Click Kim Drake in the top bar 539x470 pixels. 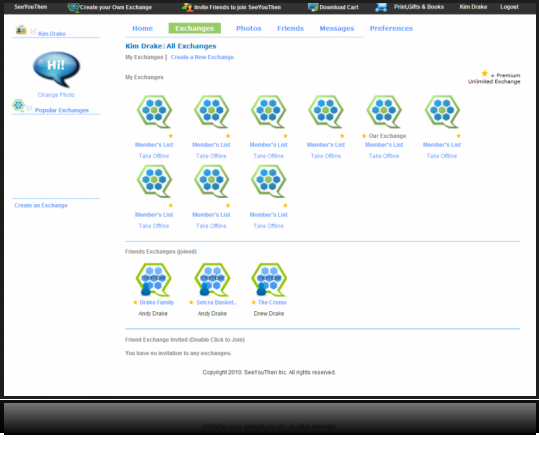click(473, 7)
